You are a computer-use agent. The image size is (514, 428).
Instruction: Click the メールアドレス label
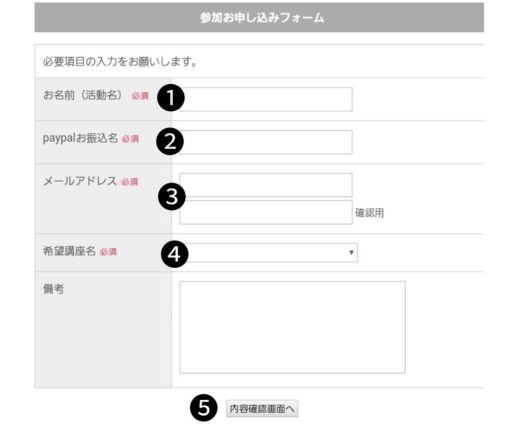(80, 181)
